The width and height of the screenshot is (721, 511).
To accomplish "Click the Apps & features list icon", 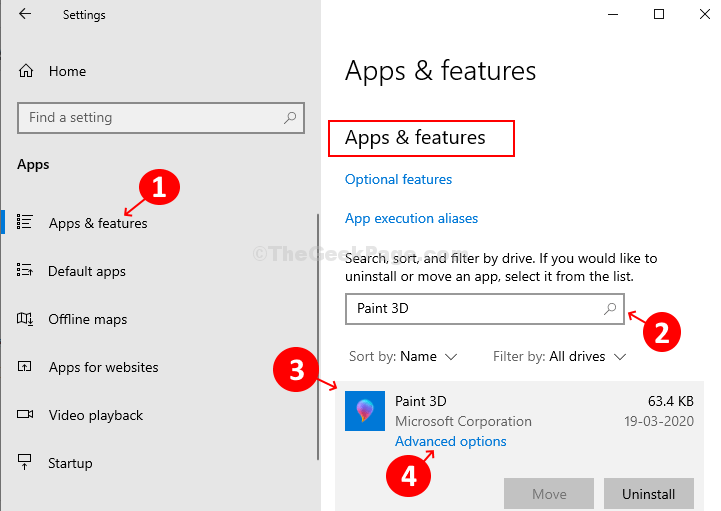I will click(x=24, y=222).
